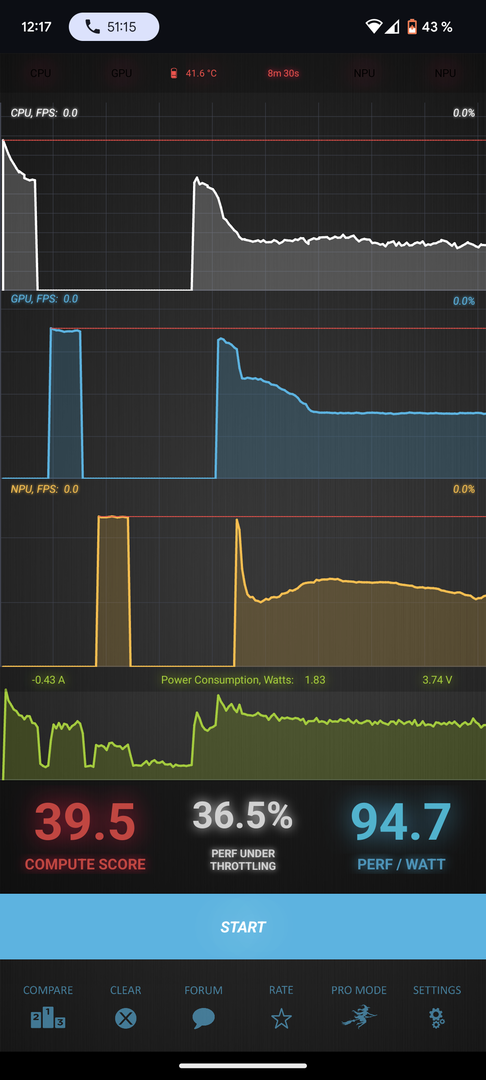Viewport: 486px width, 1080px height.
Task: Select the GPU label in top header
Action: (x=122, y=73)
